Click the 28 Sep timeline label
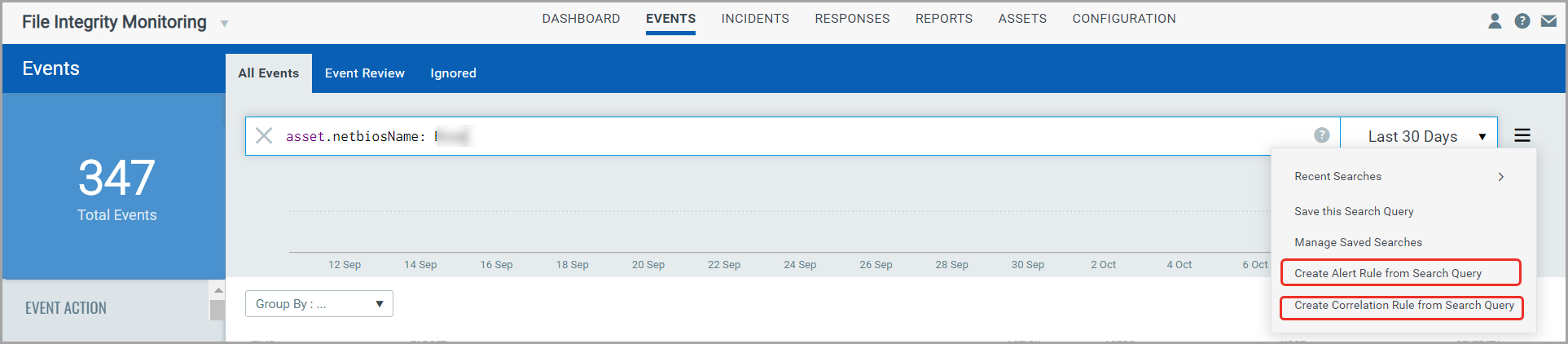This screenshot has height=344, width=1568. coord(951,265)
